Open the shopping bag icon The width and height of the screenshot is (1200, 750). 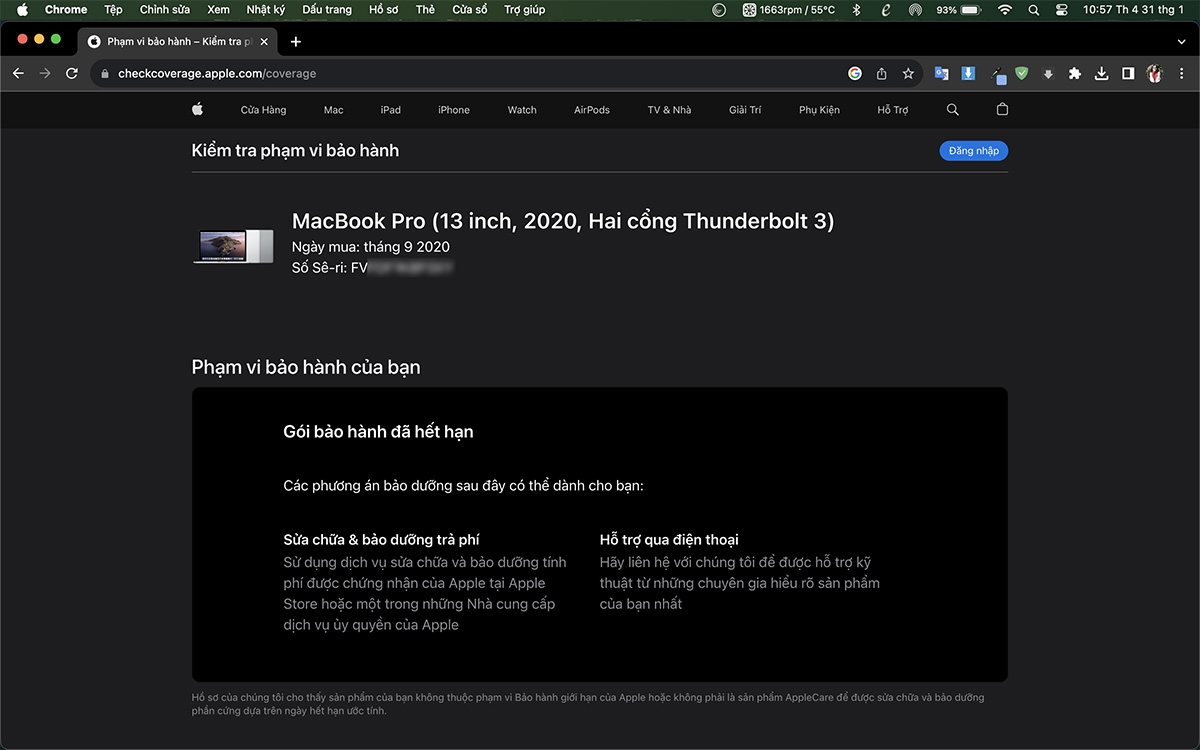[1002, 109]
